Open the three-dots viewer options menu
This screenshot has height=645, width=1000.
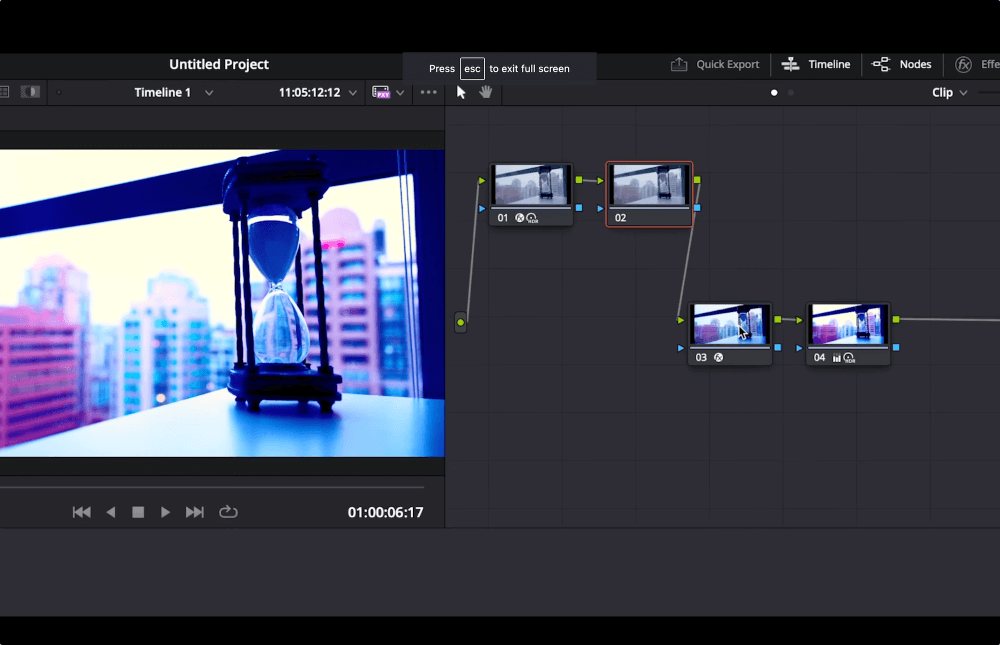click(429, 93)
